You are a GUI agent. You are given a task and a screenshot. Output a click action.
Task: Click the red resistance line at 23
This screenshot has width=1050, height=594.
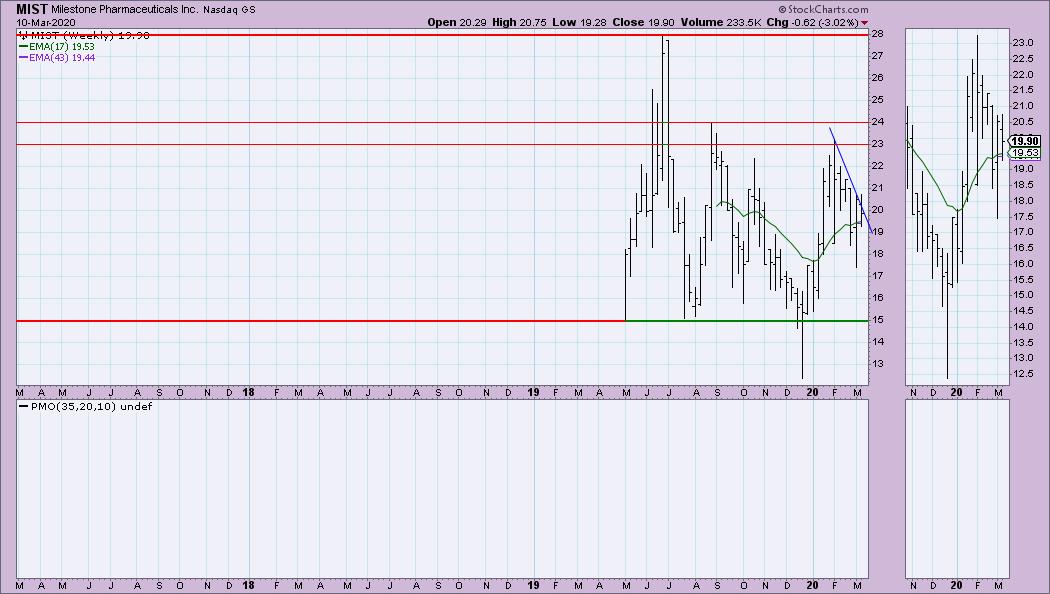click(x=442, y=145)
